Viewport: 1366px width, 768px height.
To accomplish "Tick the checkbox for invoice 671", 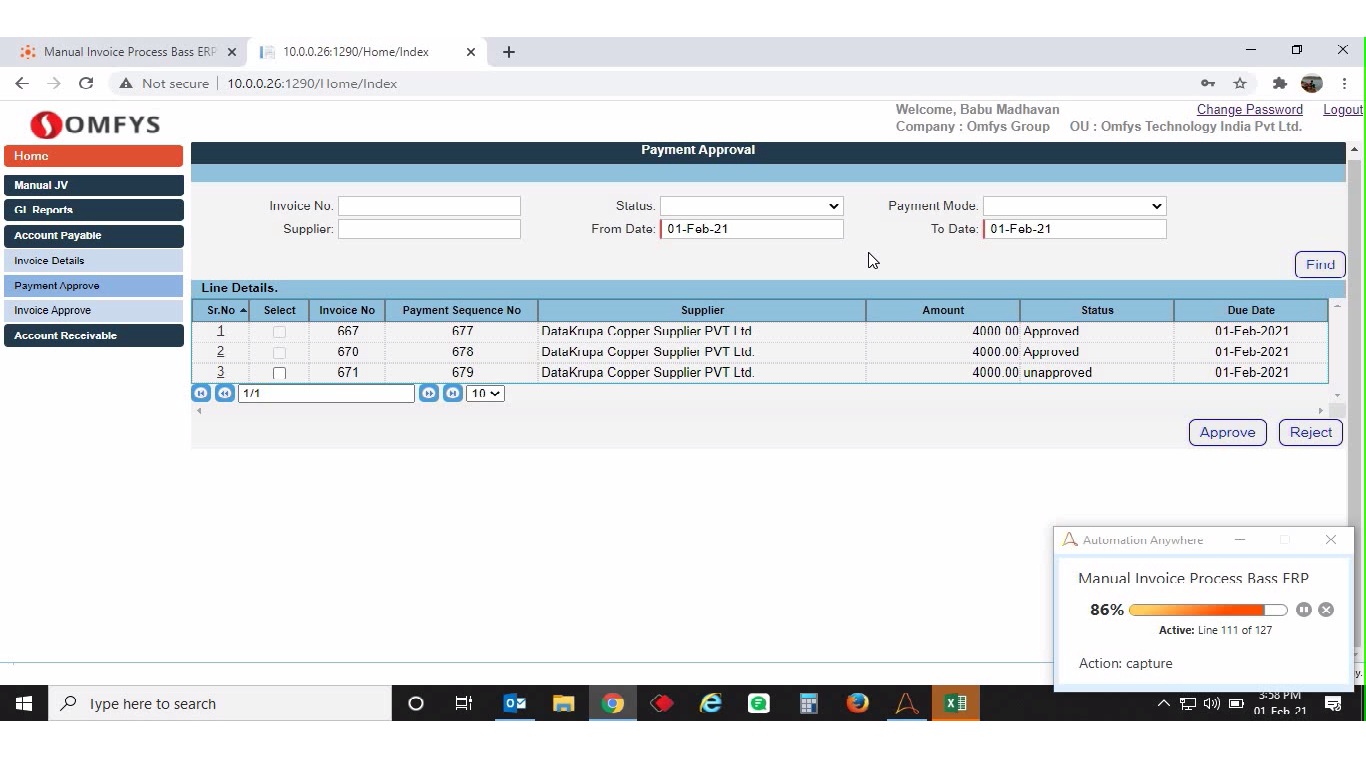I will (279, 373).
